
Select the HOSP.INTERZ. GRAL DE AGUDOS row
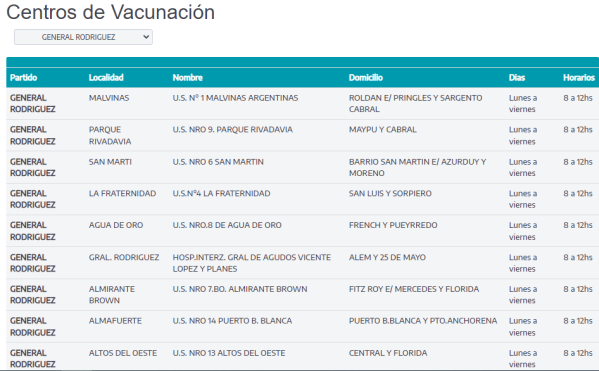click(x=303, y=263)
